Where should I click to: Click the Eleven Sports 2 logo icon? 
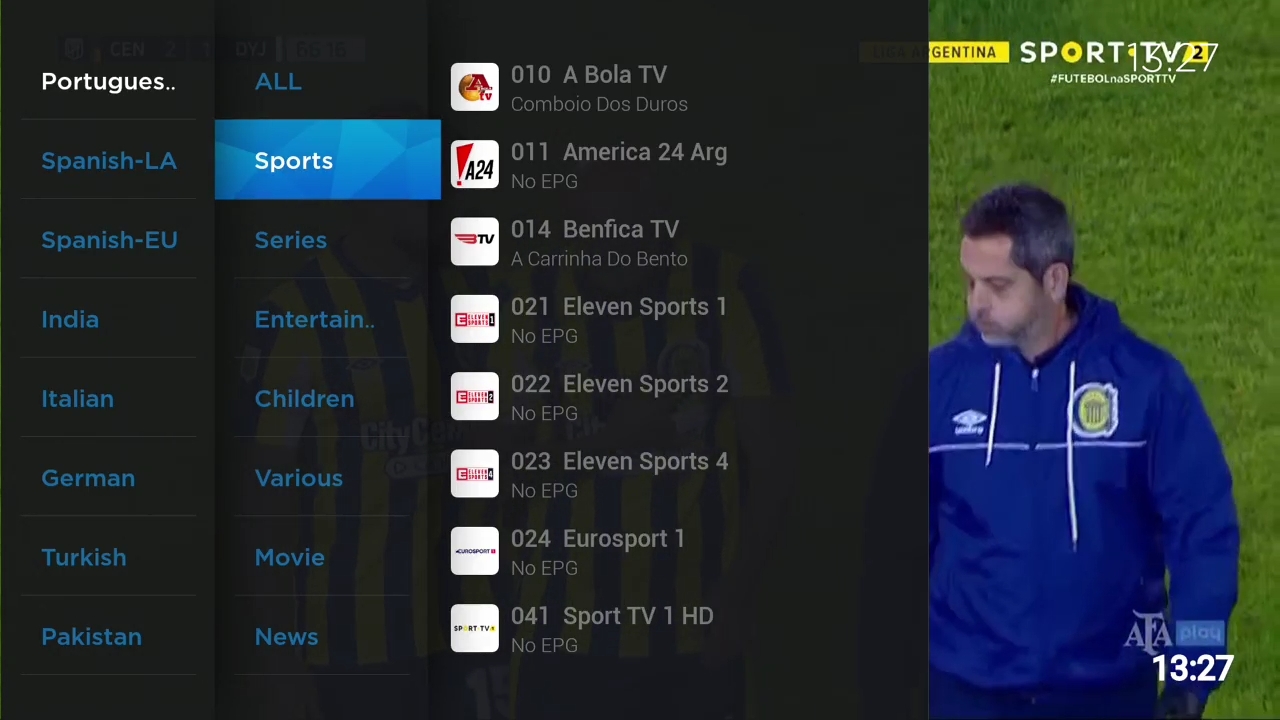click(x=474, y=397)
